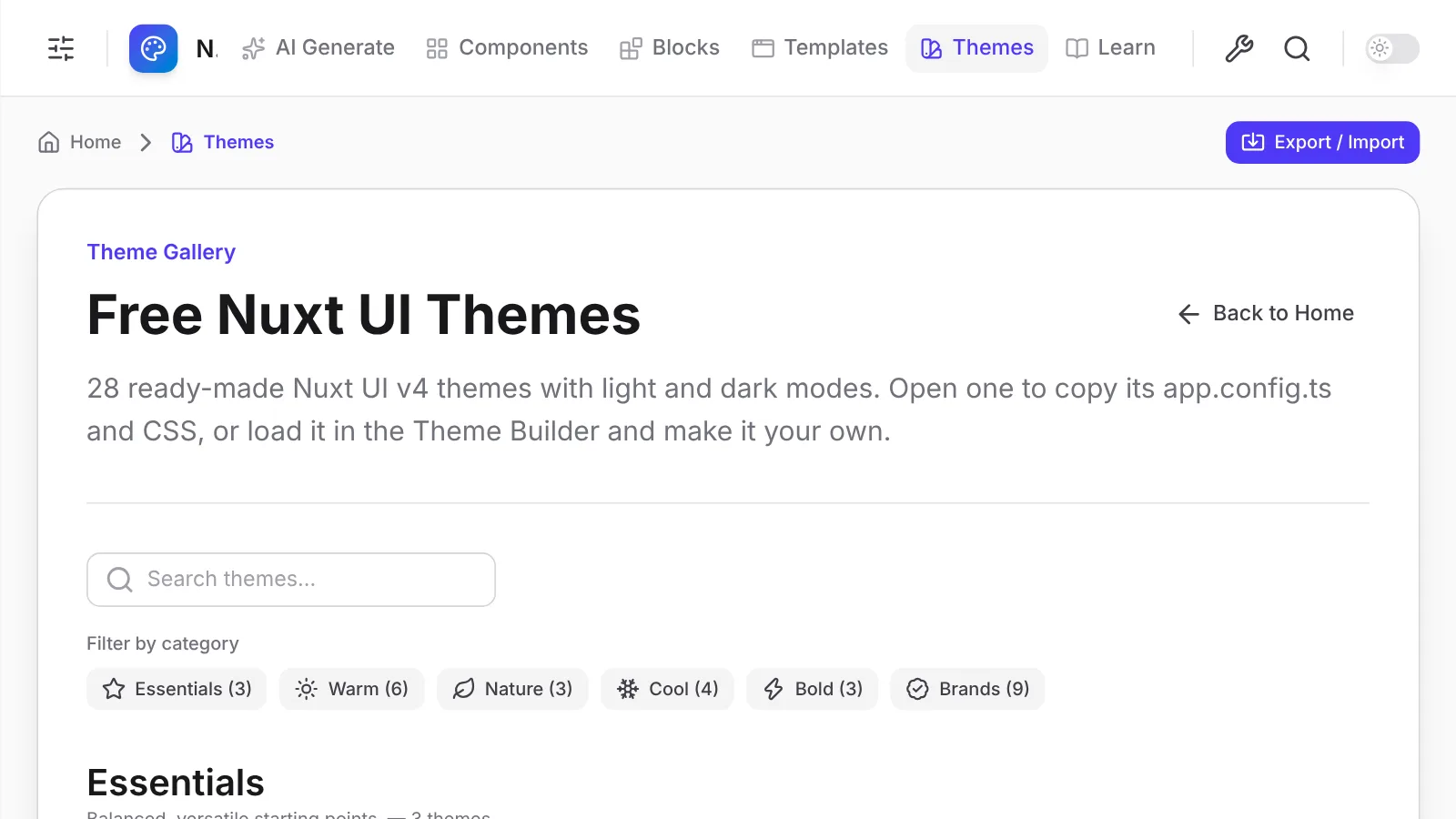Open the Learn nav item
Viewport: 1456px width, 819px height.
click(1110, 48)
